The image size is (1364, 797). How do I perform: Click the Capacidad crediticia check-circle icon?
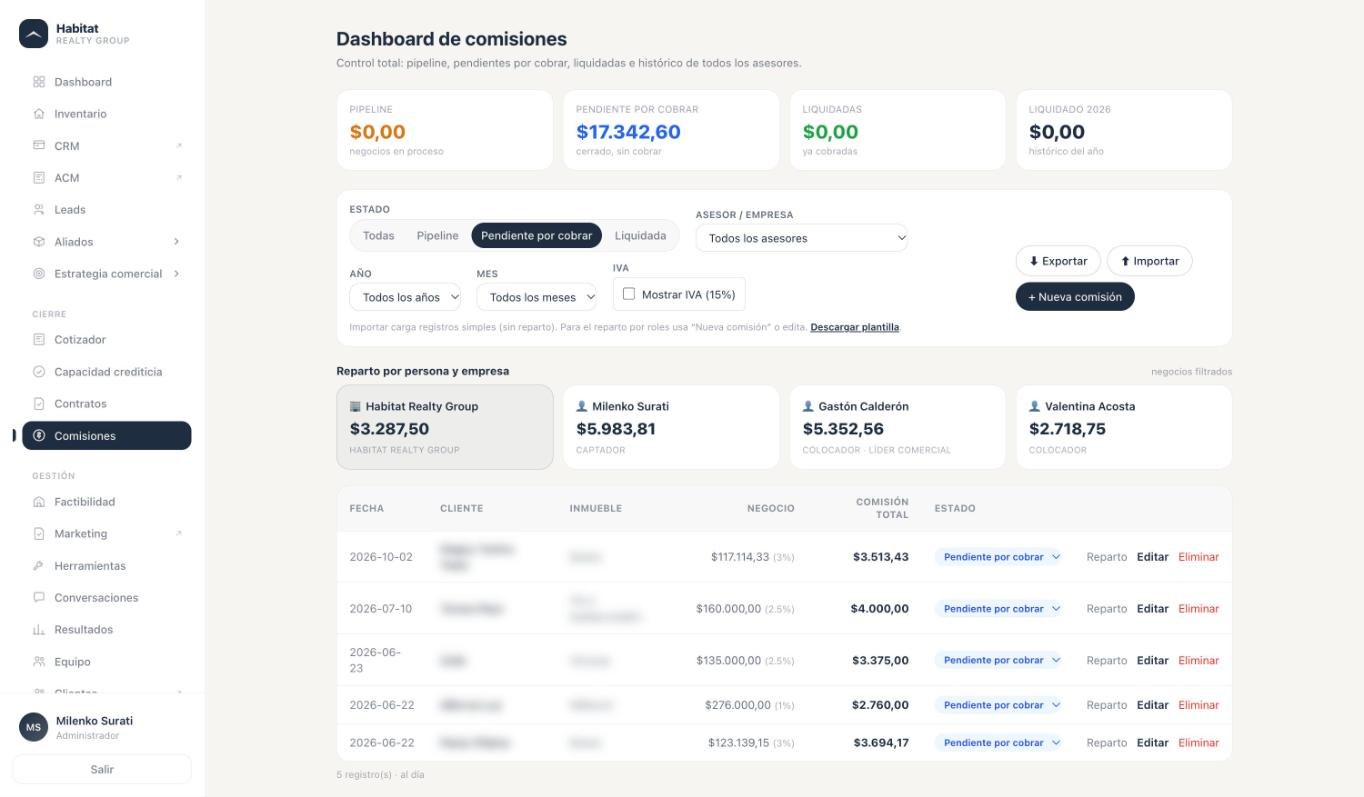39,372
